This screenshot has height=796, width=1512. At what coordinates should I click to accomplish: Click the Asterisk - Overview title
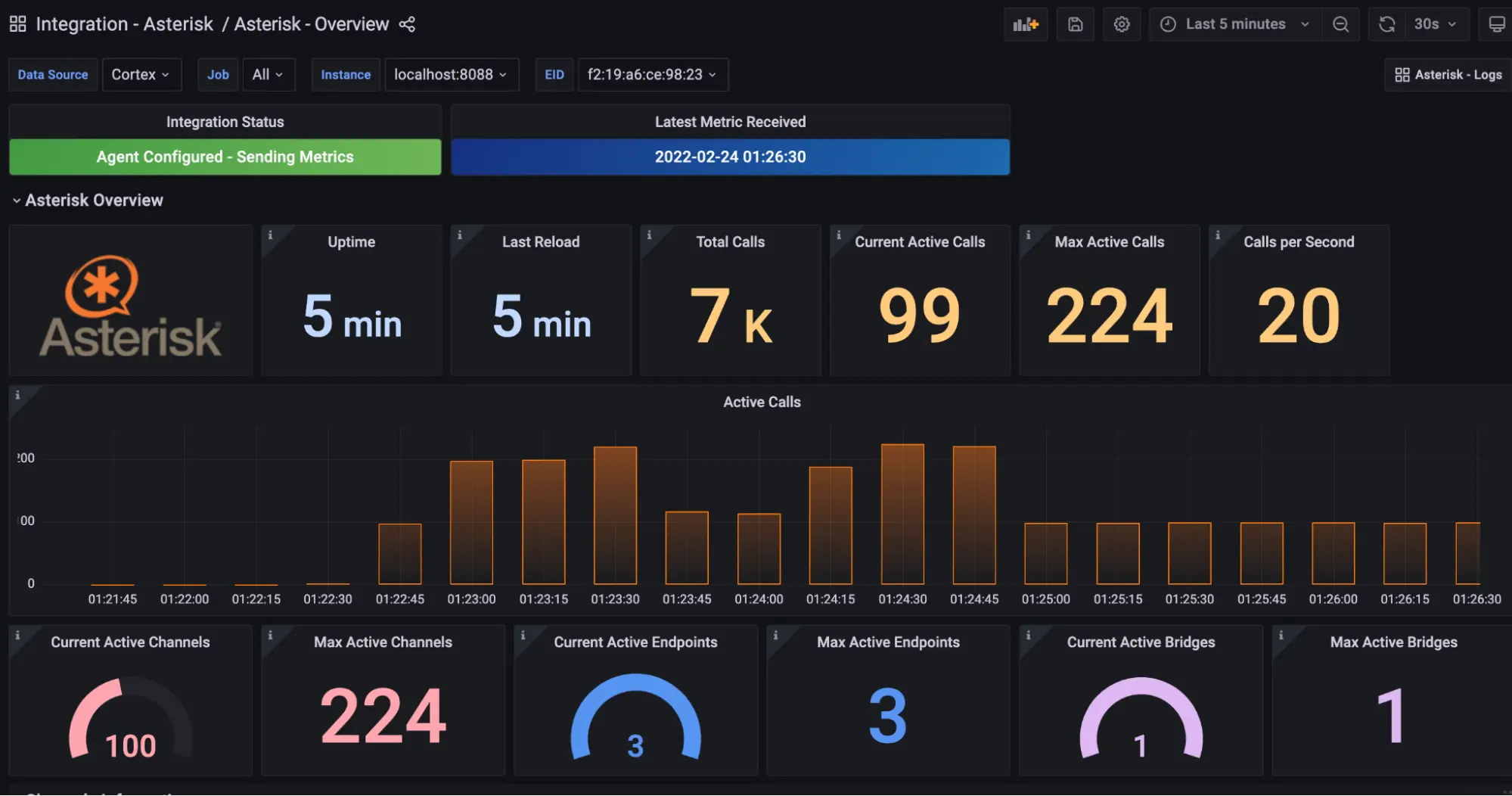click(x=311, y=24)
